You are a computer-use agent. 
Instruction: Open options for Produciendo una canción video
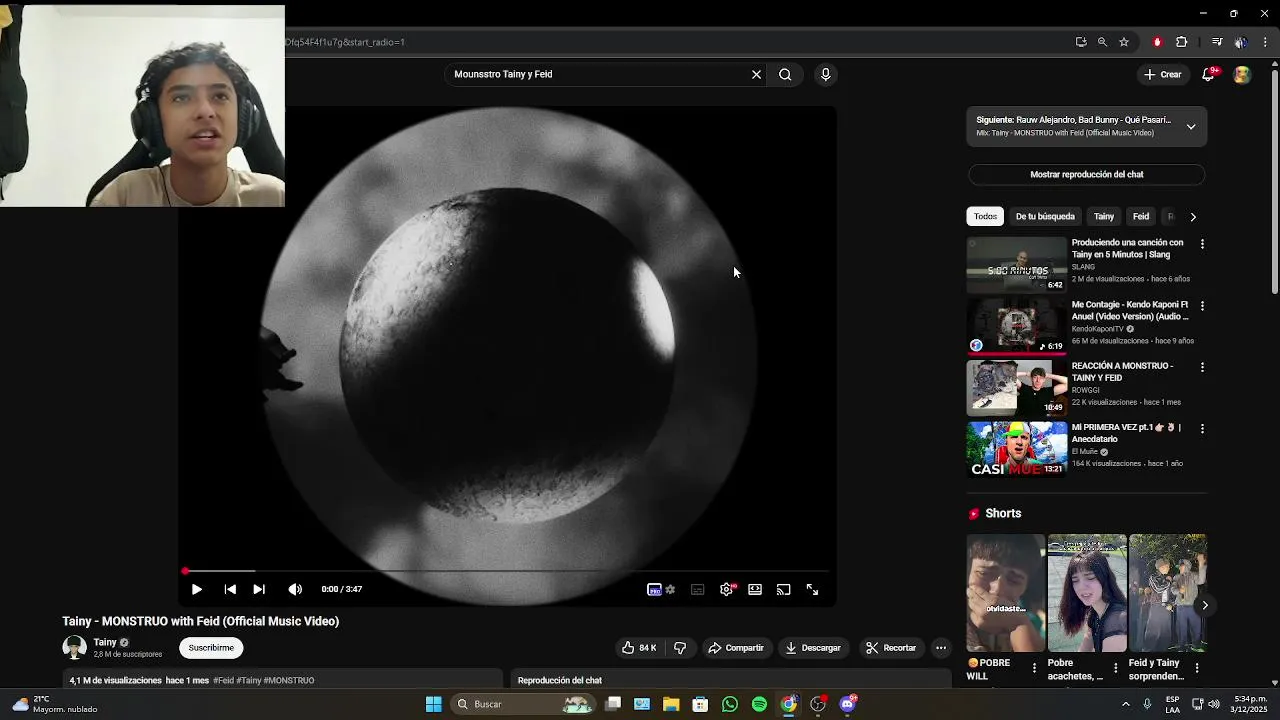click(x=1202, y=244)
